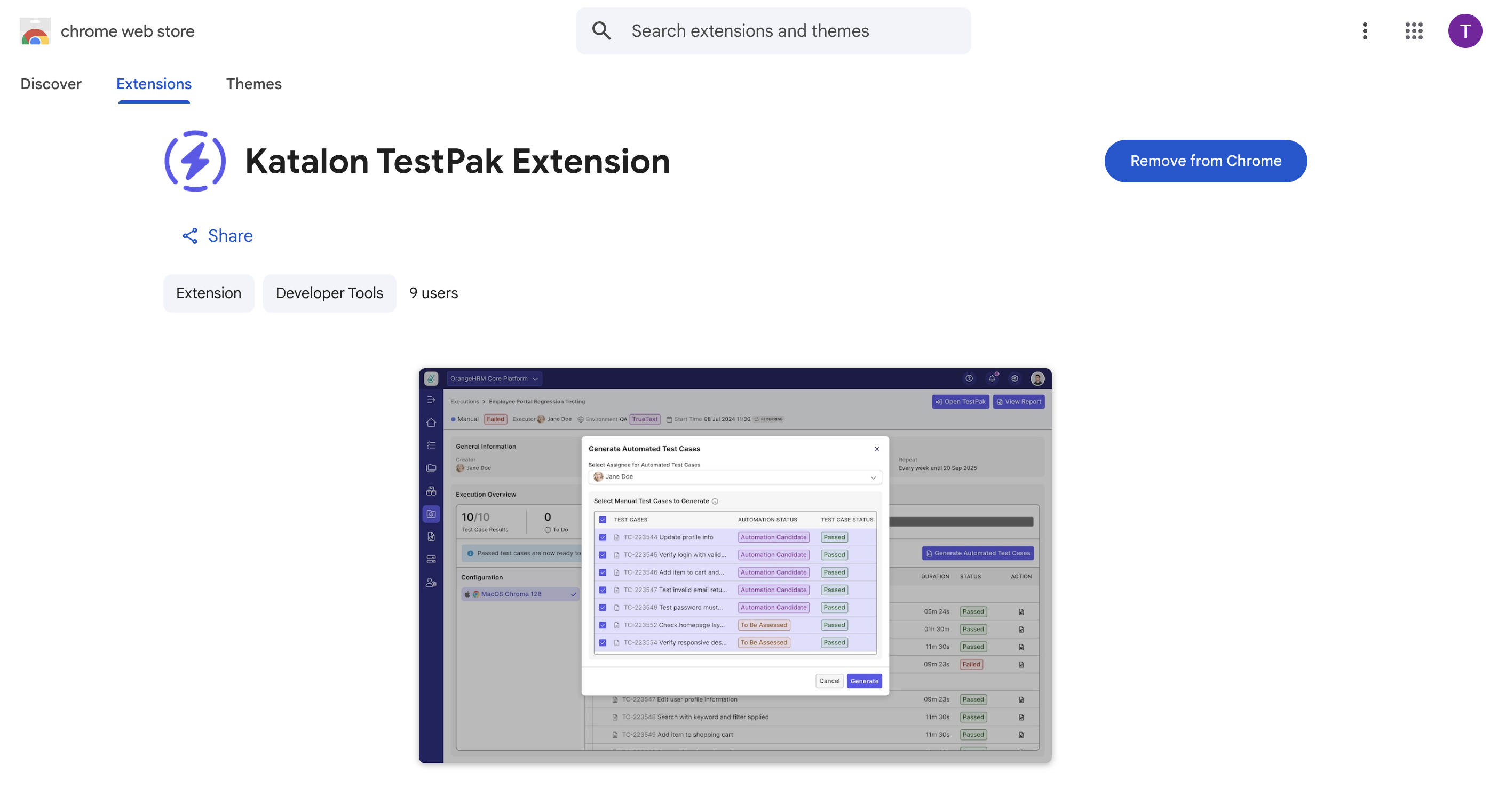Screen dimensions: 1490x812
Task: Open the Google apps grid
Action: click(x=1414, y=30)
